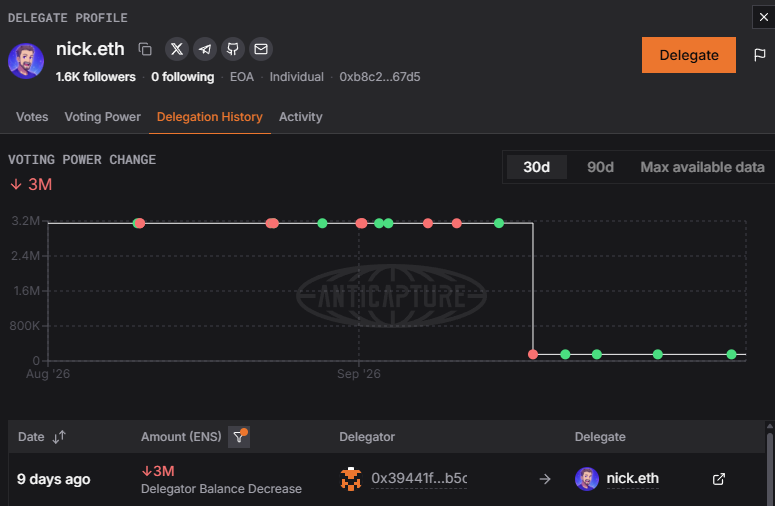Click the red chart point at the drop bottom

pyautogui.click(x=533, y=354)
